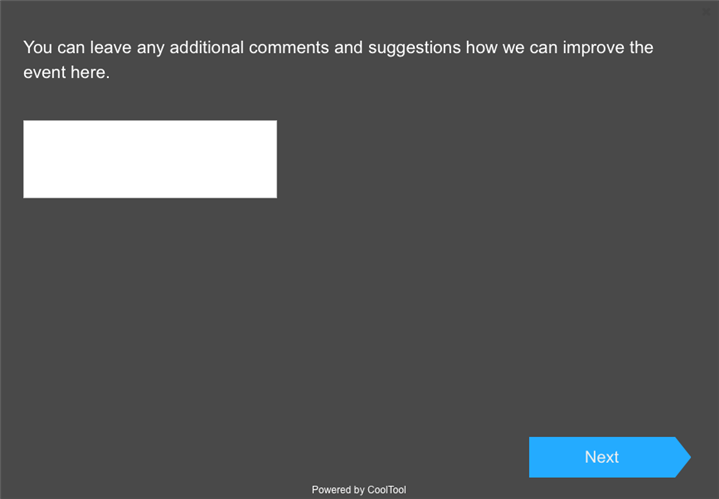Image resolution: width=719 pixels, height=499 pixels.
Task: Click the CoolTool footer credit
Action: [x=358, y=490]
